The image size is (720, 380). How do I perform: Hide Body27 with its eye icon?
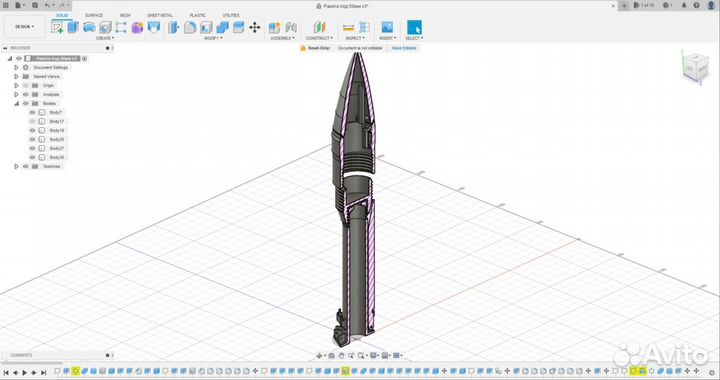click(x=32, y=148)
